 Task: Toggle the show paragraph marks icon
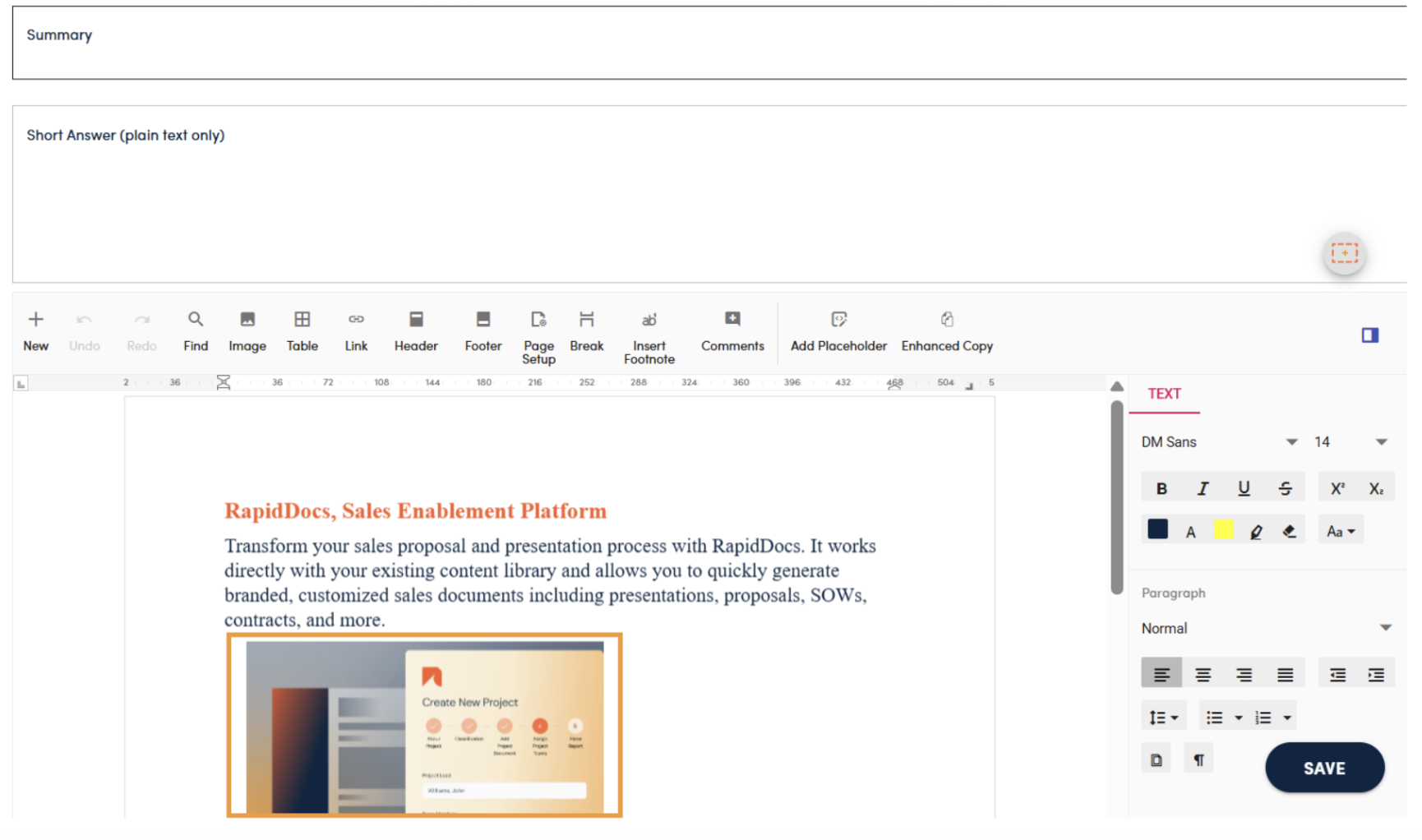point(1198,759)
